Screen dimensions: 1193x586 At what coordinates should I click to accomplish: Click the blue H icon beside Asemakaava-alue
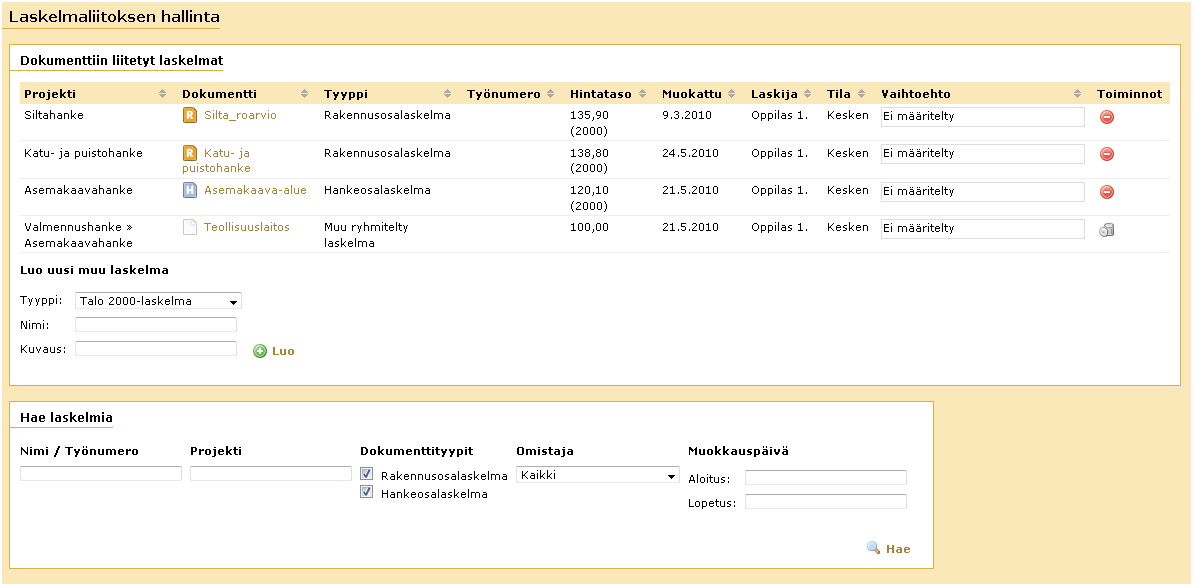190,190
